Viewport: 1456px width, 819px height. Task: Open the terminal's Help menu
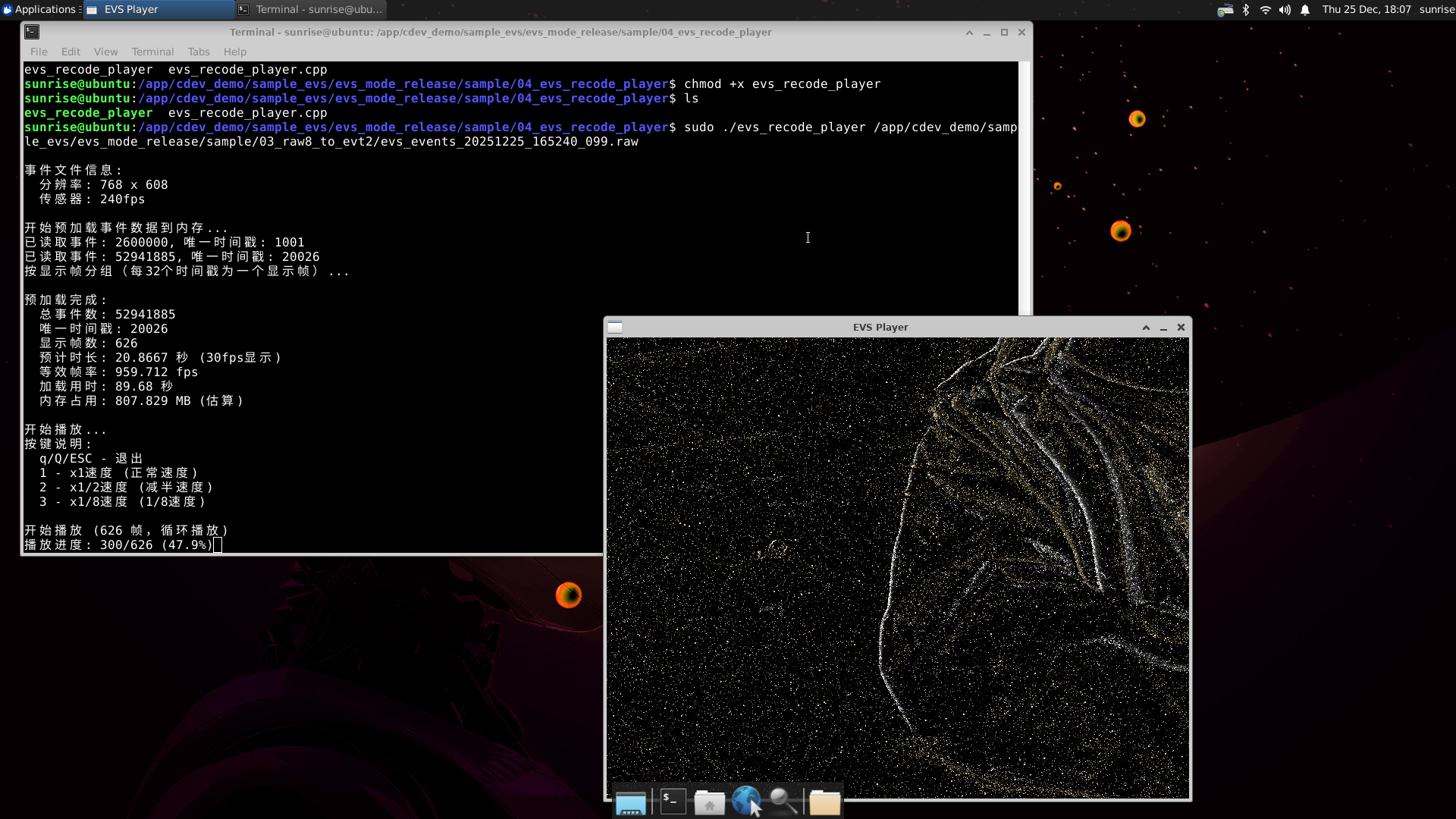(235, 52)
